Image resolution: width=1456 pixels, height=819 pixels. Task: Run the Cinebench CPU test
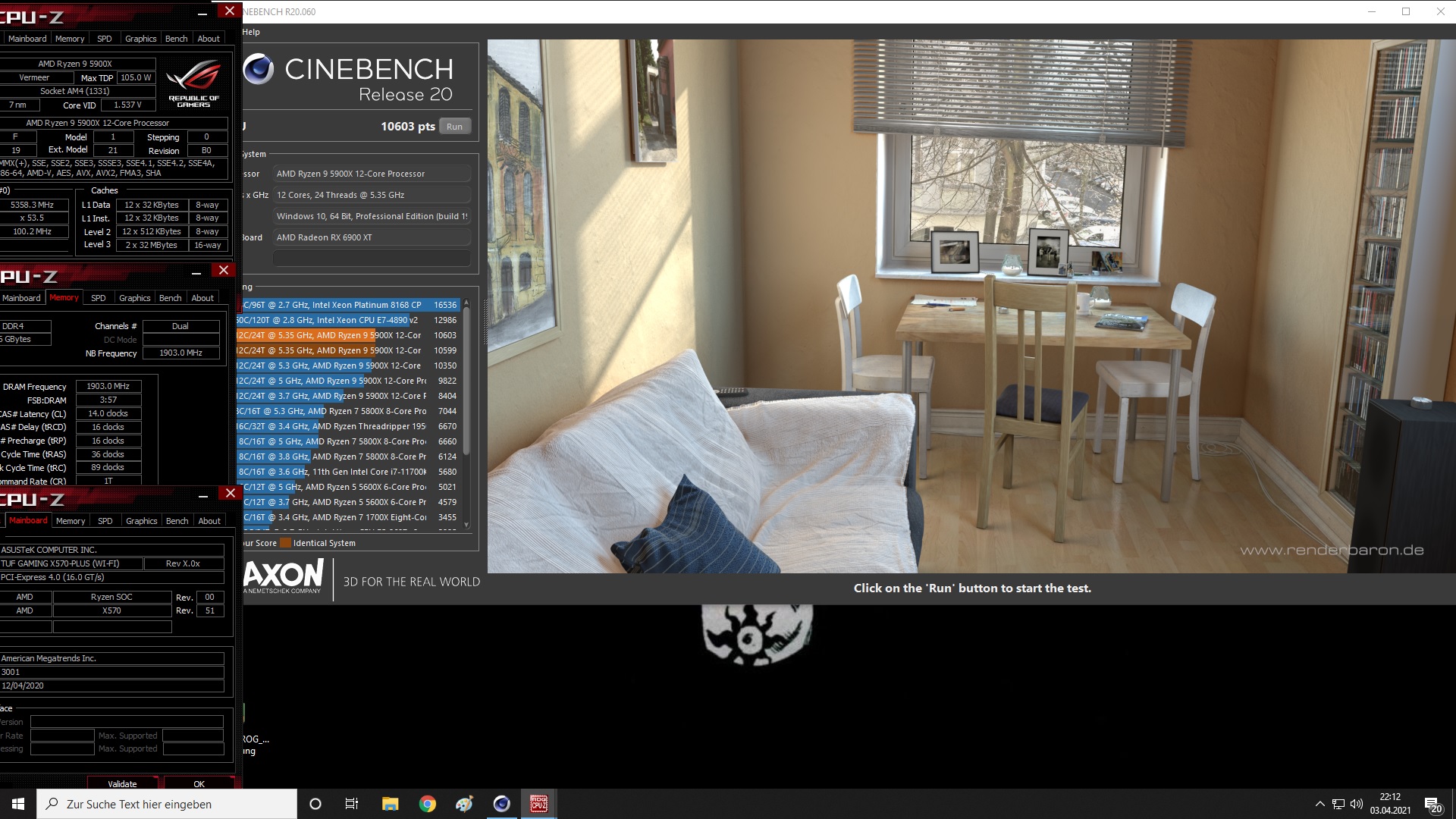454,127
